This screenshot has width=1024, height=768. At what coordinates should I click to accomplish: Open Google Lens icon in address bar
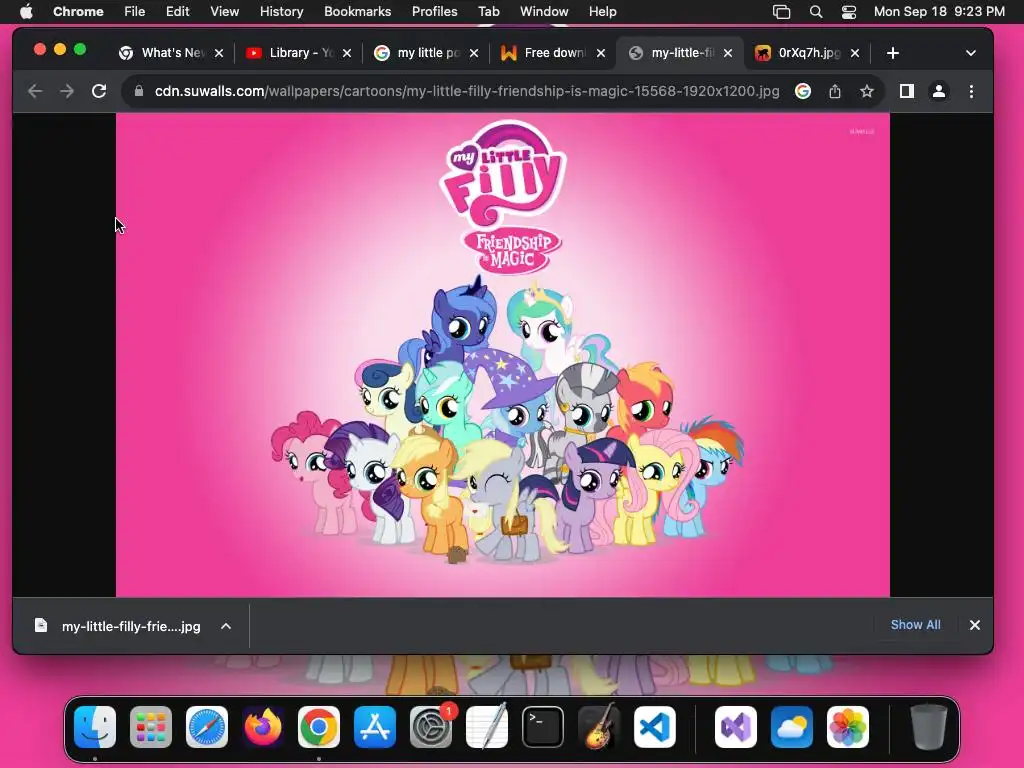pyautogui.click(x=803, y=91)
